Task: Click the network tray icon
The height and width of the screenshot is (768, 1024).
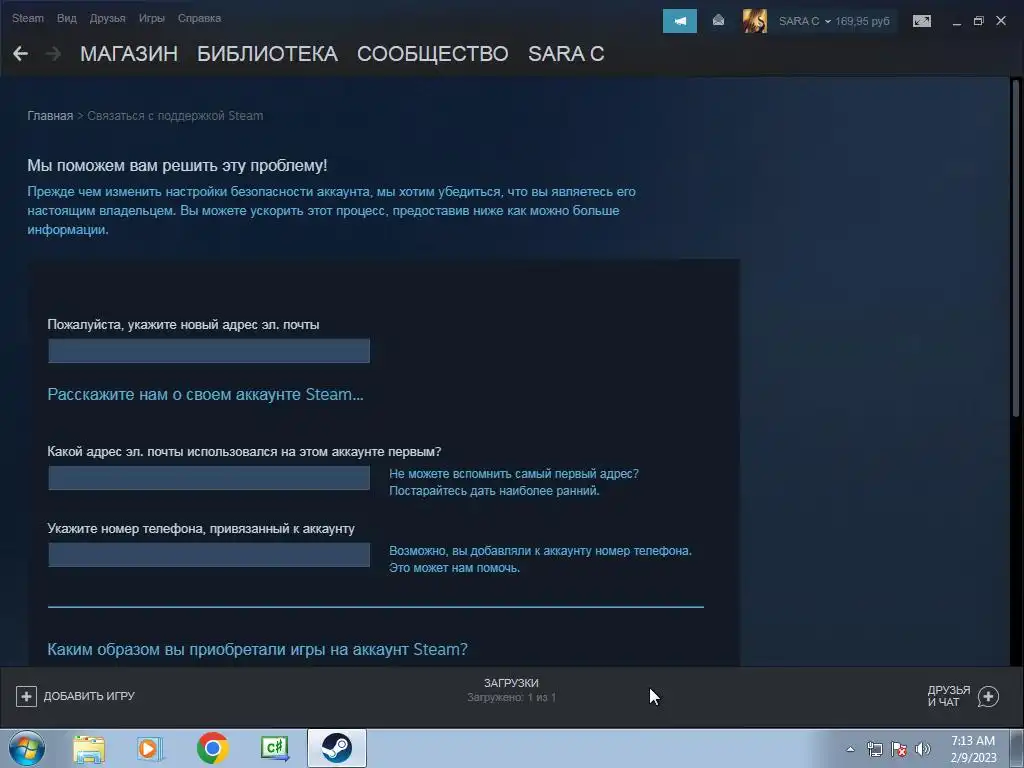Action: click(x=874, y=749)
